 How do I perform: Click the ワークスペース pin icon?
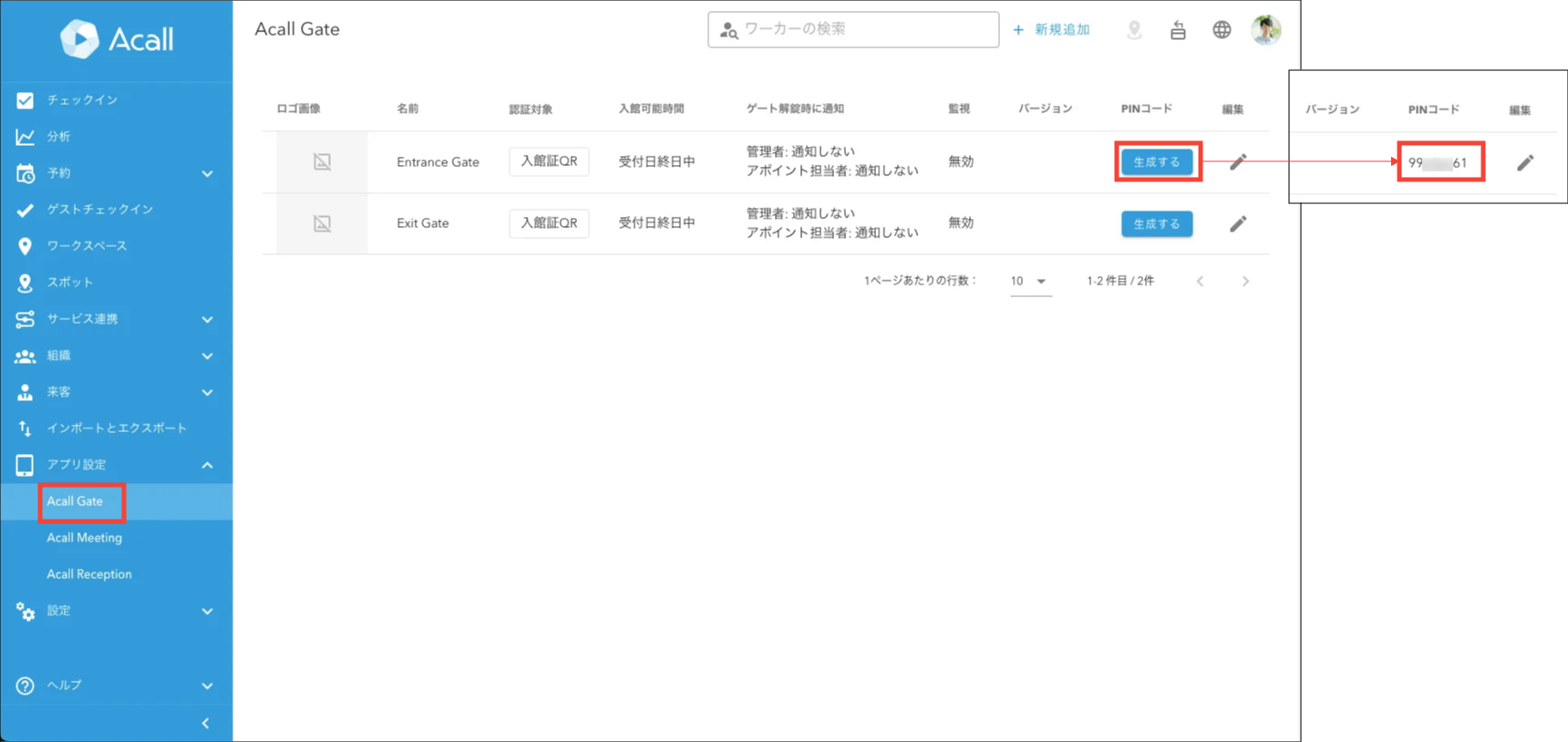[25, 246]
